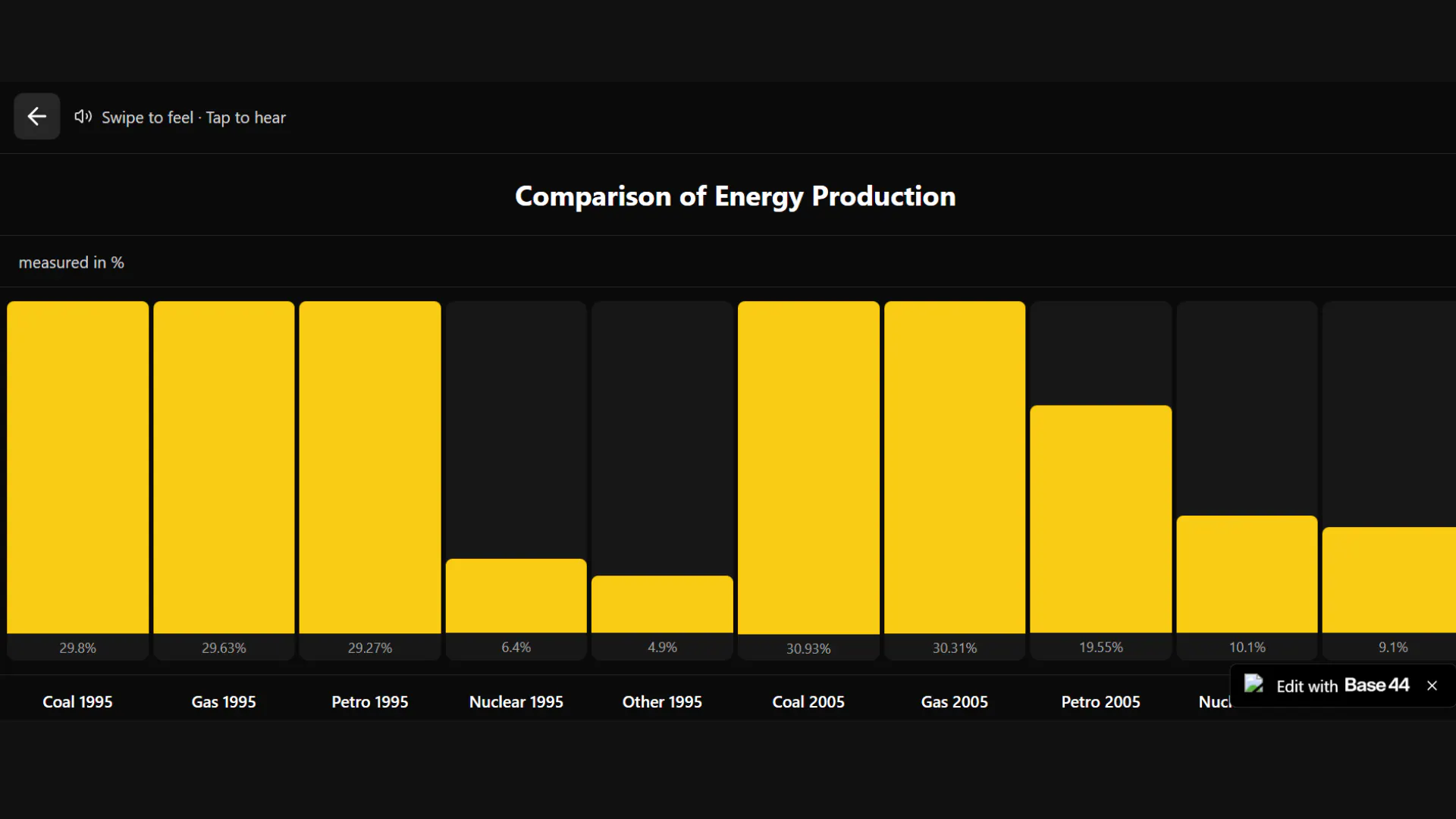The height and width of the screenshot is (819, 1456).
Task: Click the 9.1% value label
Action: pos(1393,647)
